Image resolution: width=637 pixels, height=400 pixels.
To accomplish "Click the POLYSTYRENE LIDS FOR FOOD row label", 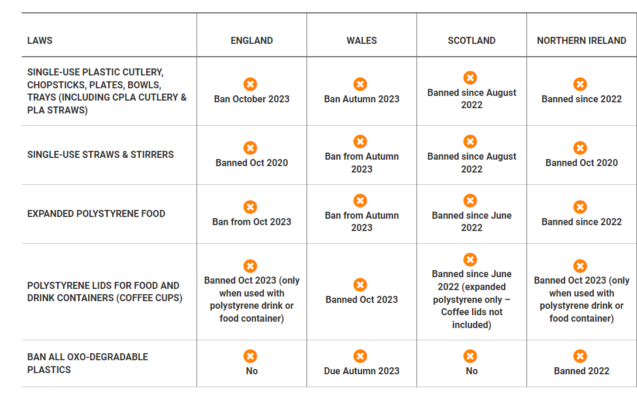I will point(105,292).
